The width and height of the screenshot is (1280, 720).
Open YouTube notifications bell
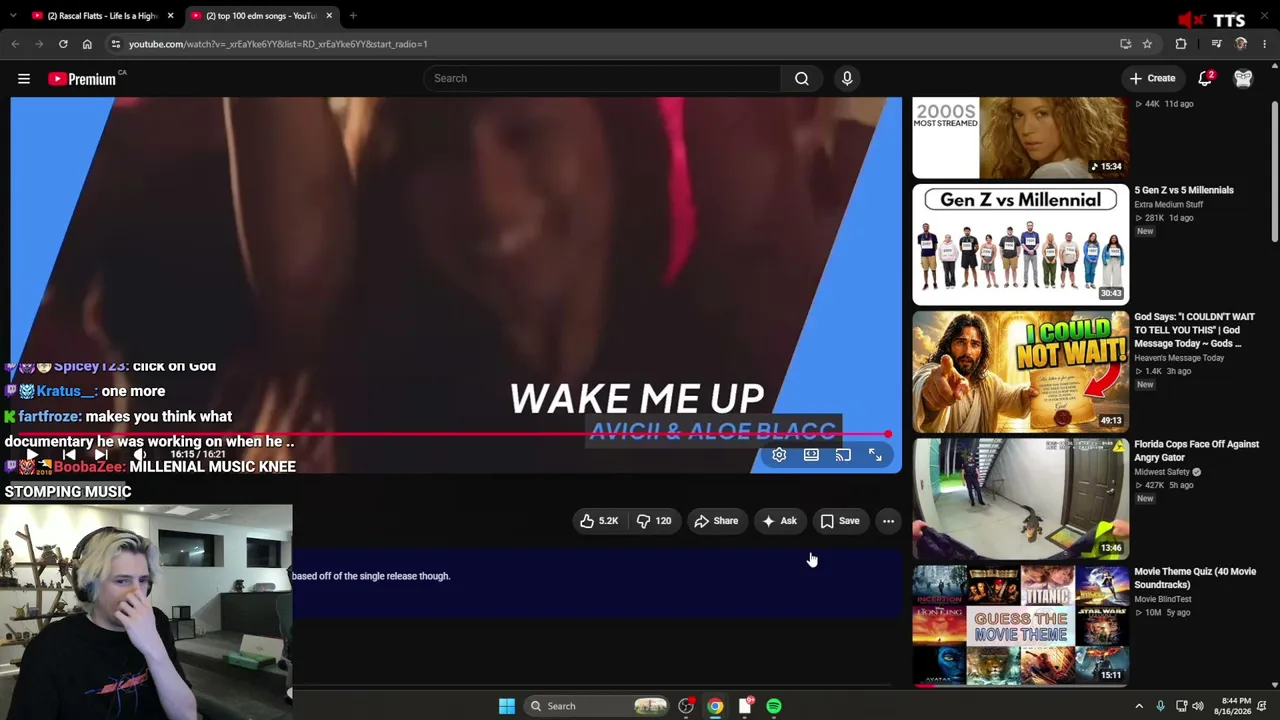1205,78
